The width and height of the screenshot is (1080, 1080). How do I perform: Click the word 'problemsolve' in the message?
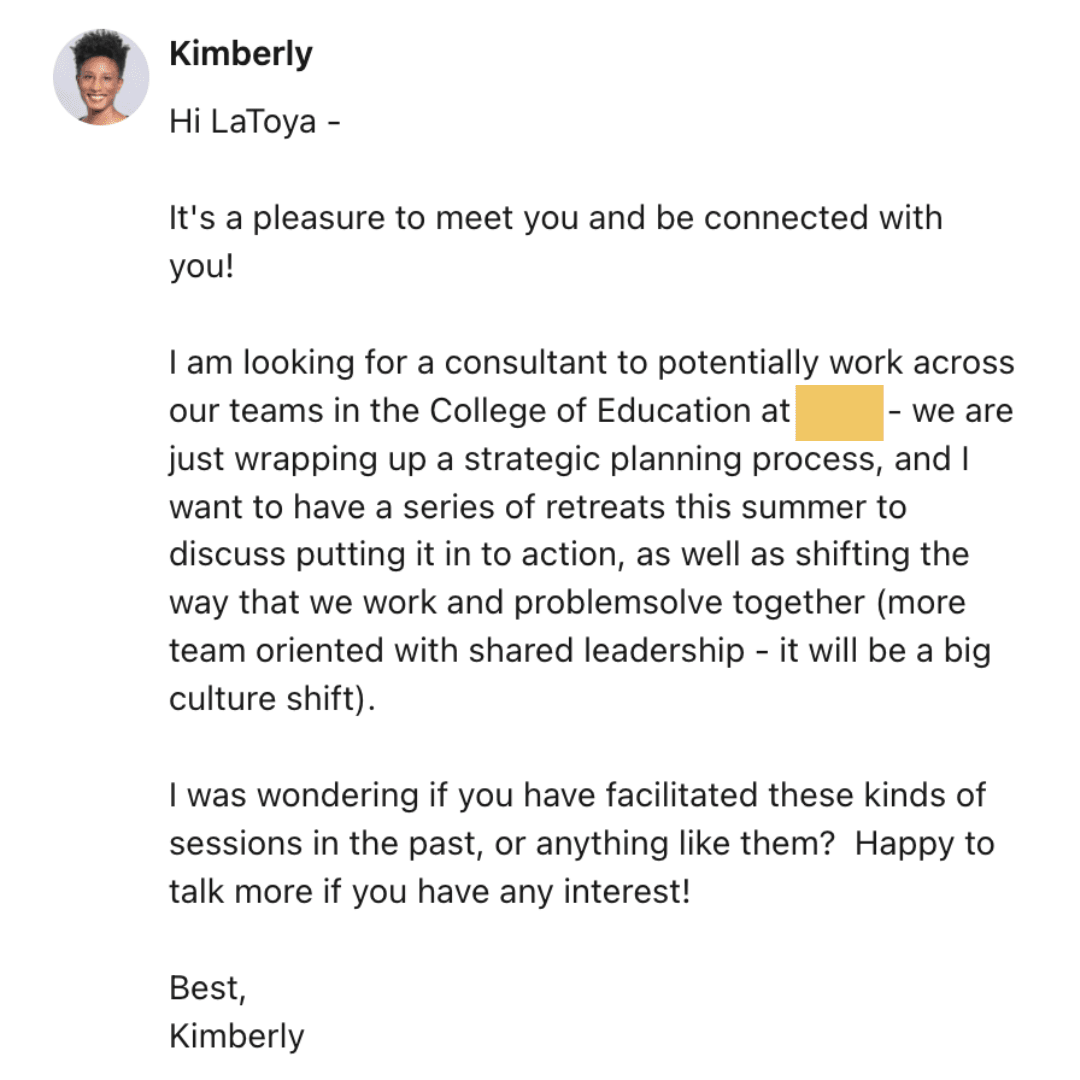pyautogui.click(x=618, y=603)
